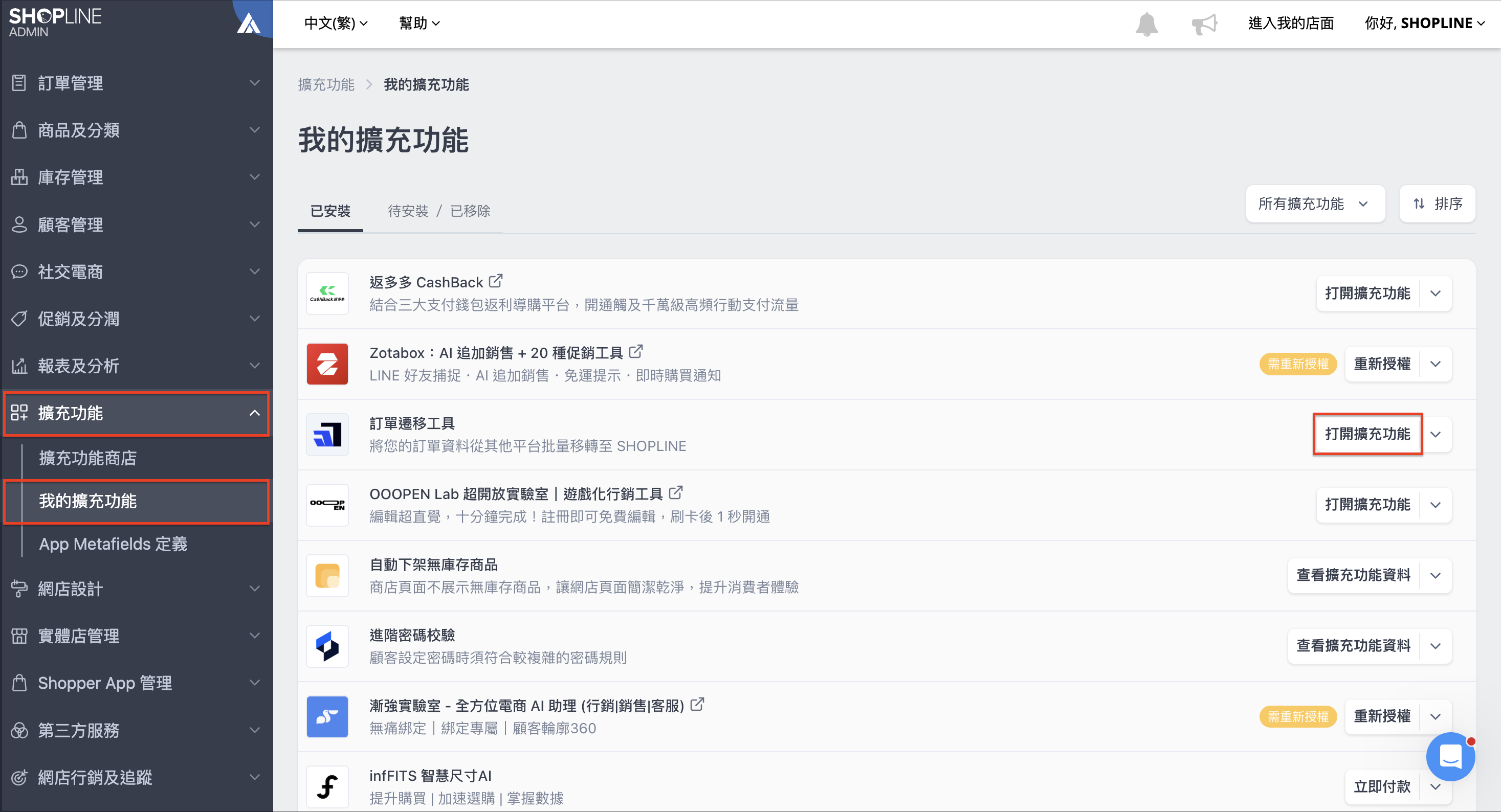Click the 網店設計 paint roller icon
This screenshot has width=1501, height=812.
tap(19, 589)
